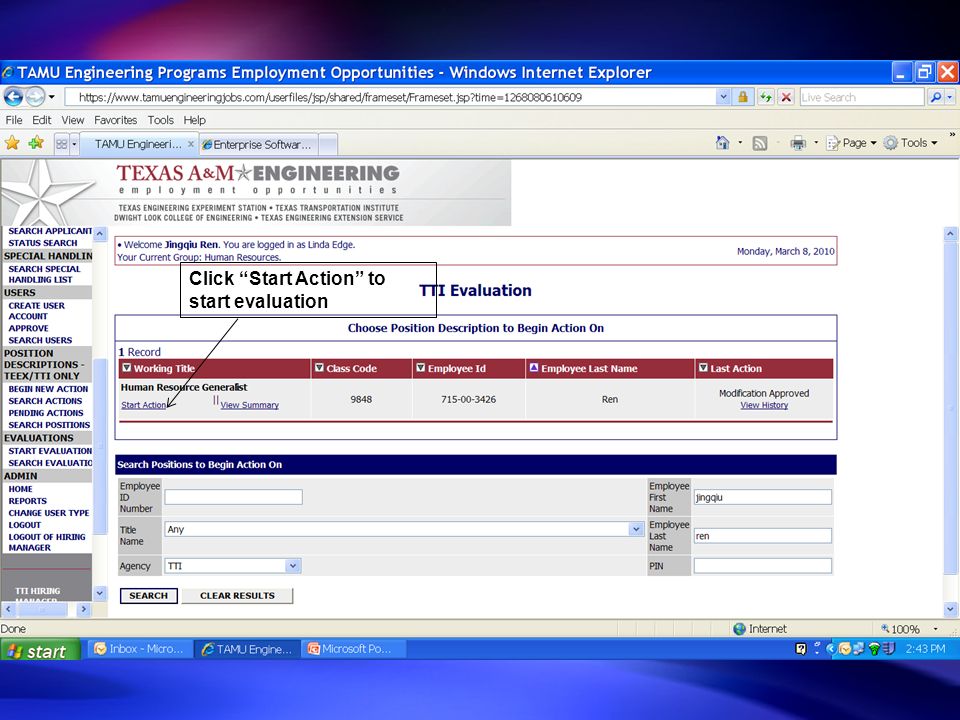This screenshot has height=720, width=960.
Task: Open the Tools menu in menu bar
Action: coord(160,120)
